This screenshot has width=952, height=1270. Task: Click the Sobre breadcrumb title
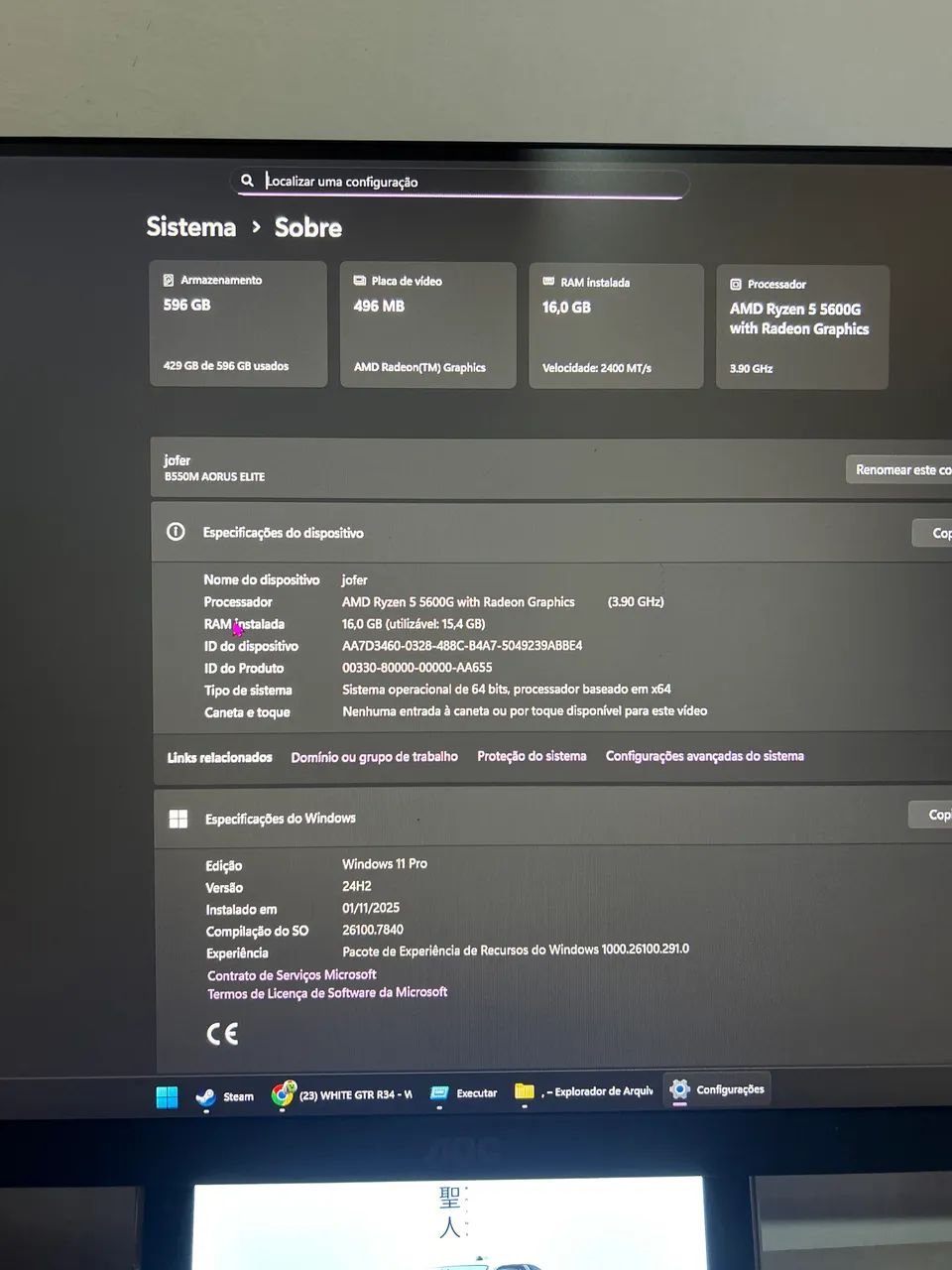tap(307, 227)
